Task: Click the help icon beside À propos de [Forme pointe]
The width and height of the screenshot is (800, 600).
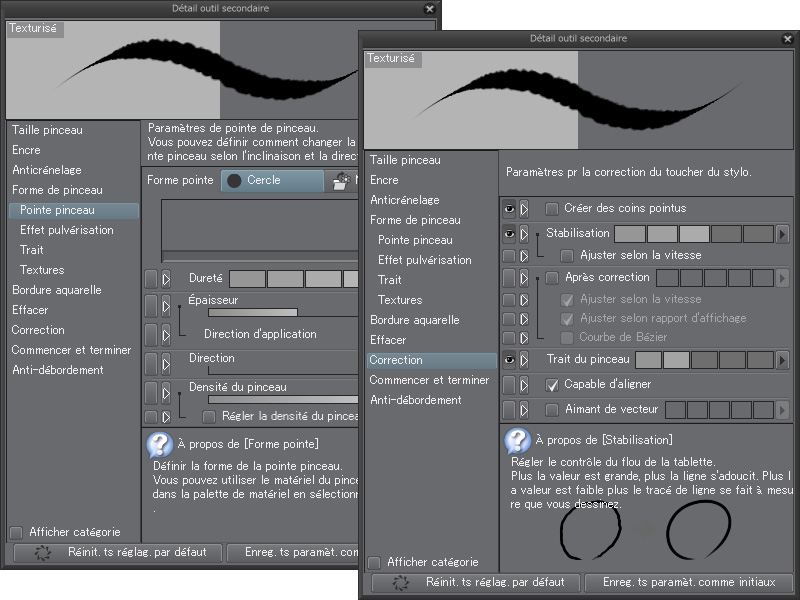Action: pos(160,444)
